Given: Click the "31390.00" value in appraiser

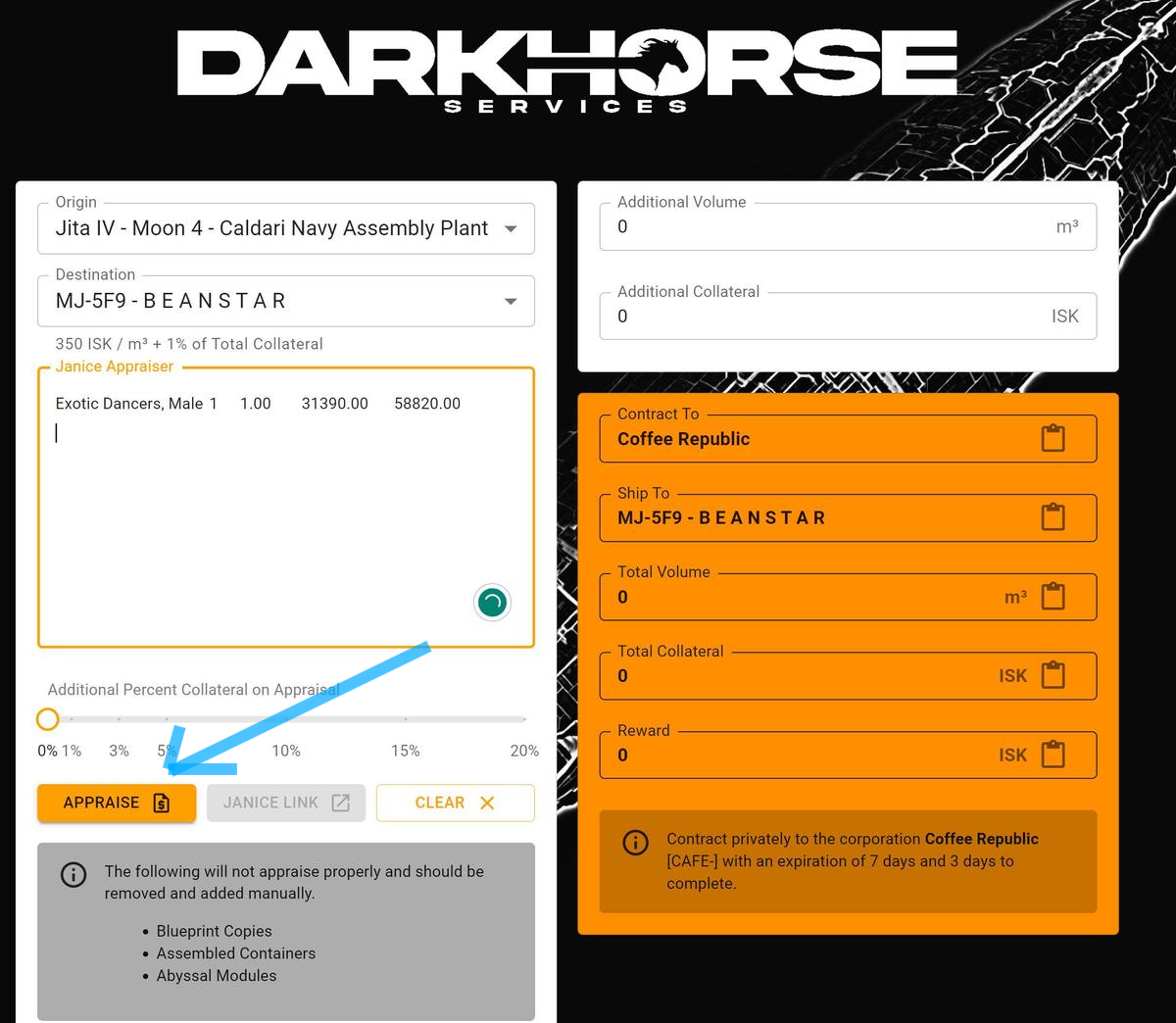Looking at the screenshot, I should pos(335,404).
